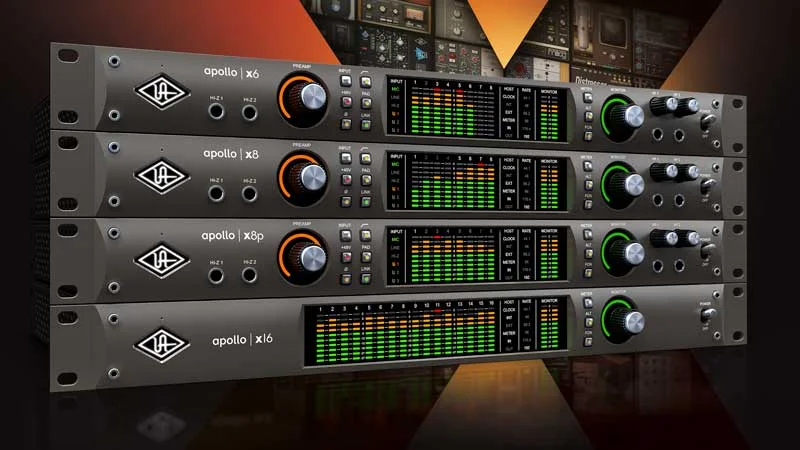Push the METER button on Apollo x8p
Image resolution: width=800 pixels, height=450 pixels.
[x=588, y=234]
